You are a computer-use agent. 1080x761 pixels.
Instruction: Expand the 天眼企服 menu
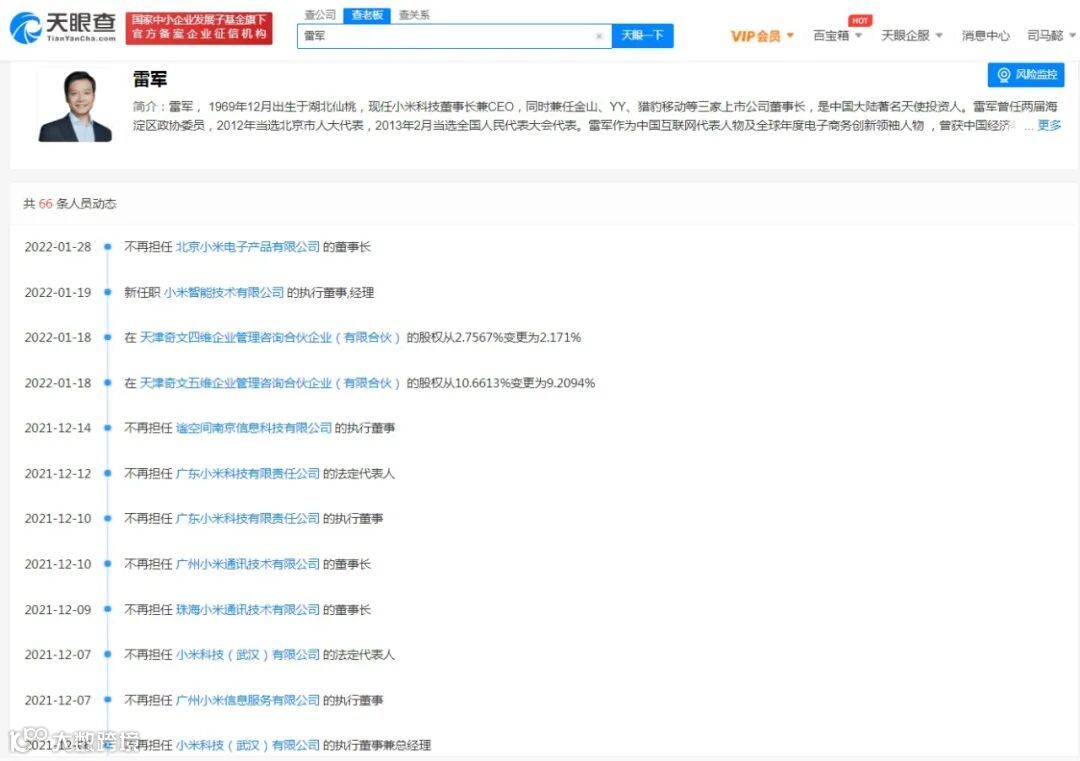tap(911, 35)
